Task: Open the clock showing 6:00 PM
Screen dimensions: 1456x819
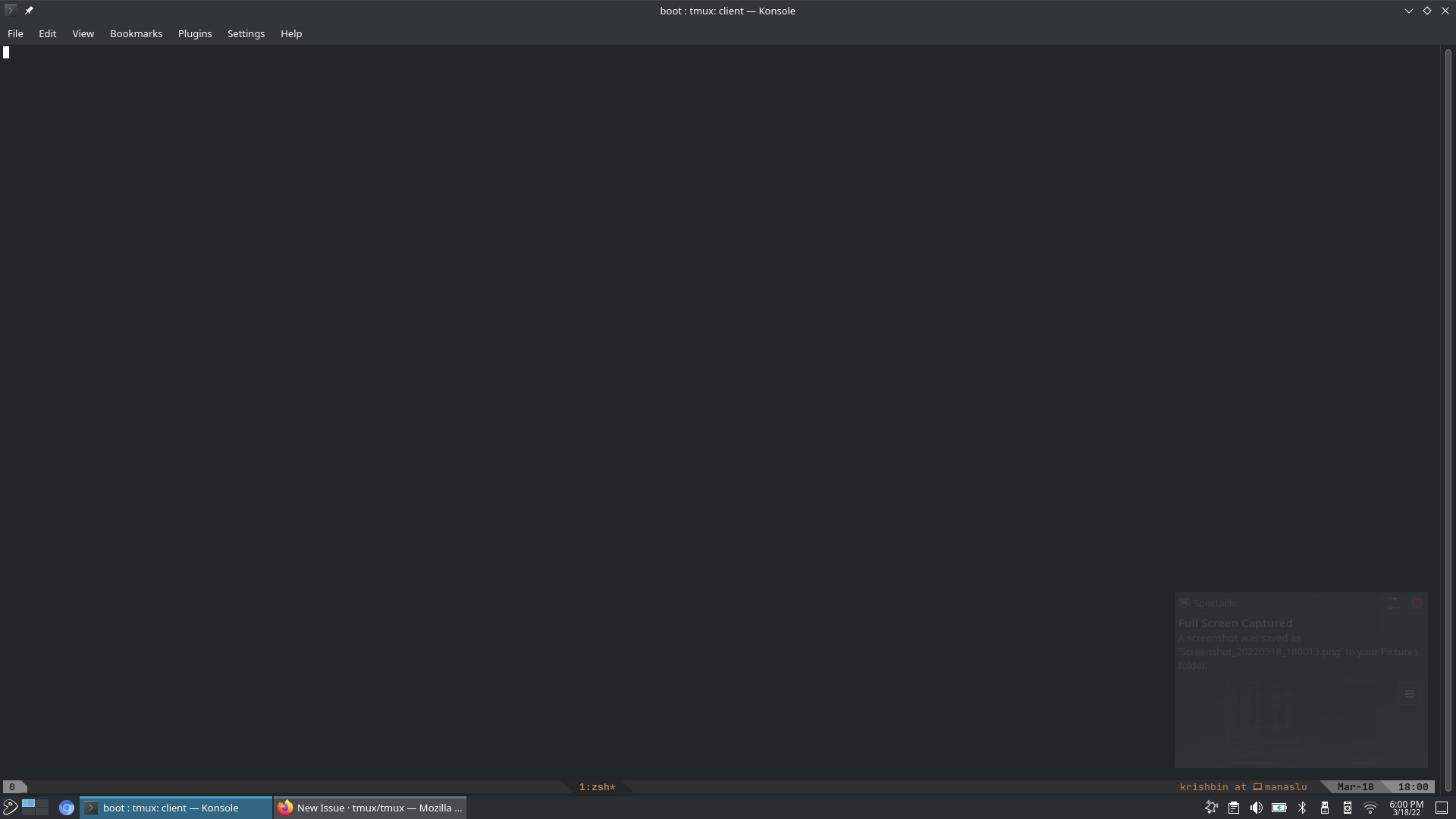Action: (1406, 808)
